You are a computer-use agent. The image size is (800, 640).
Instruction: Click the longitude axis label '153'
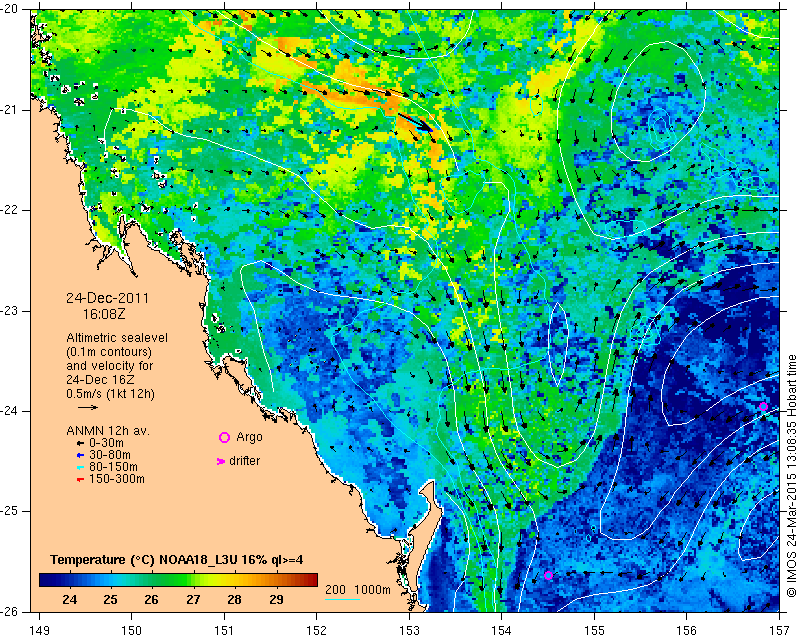(x=409, y=630)
